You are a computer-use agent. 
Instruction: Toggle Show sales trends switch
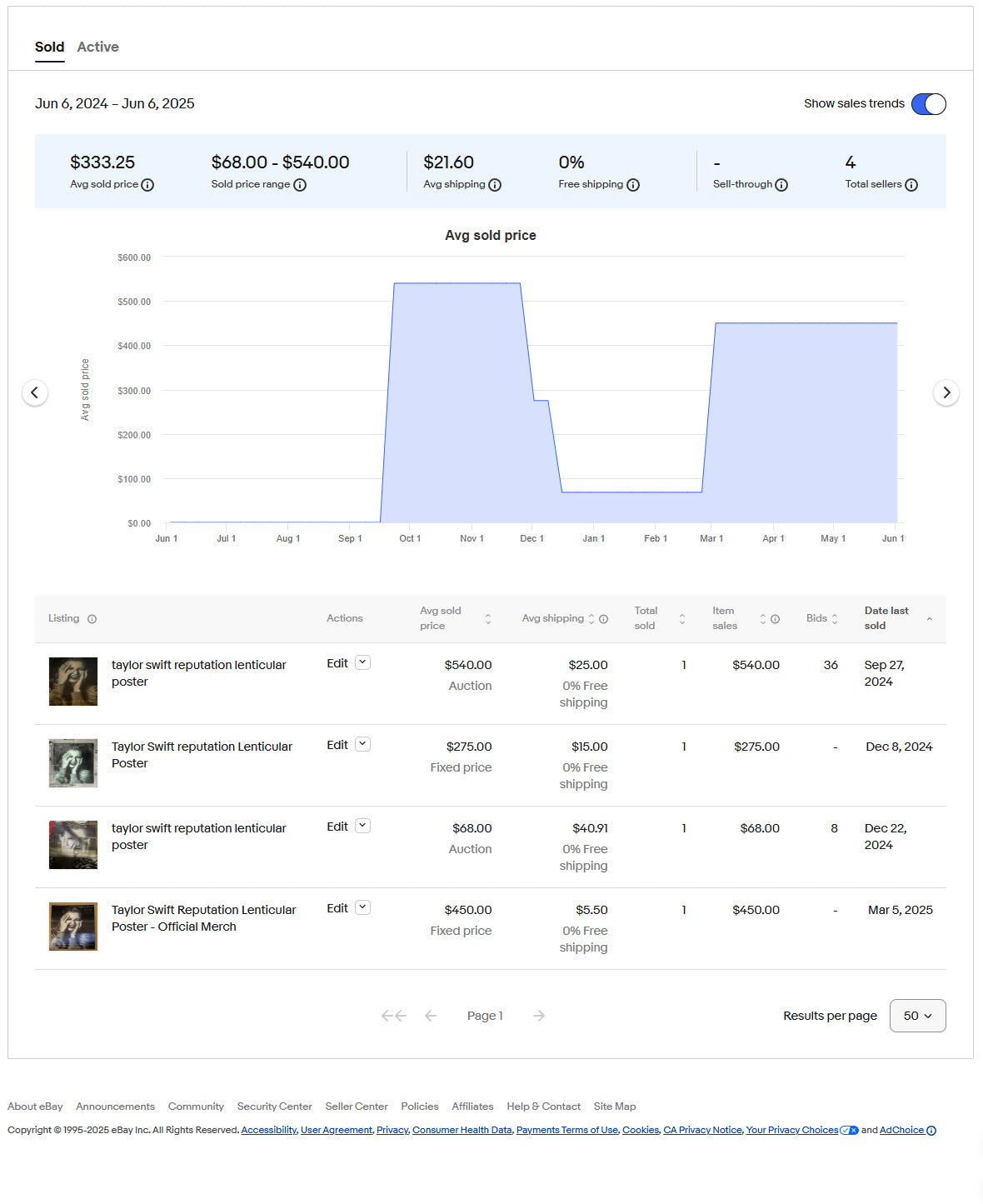[x=929, y=104]
